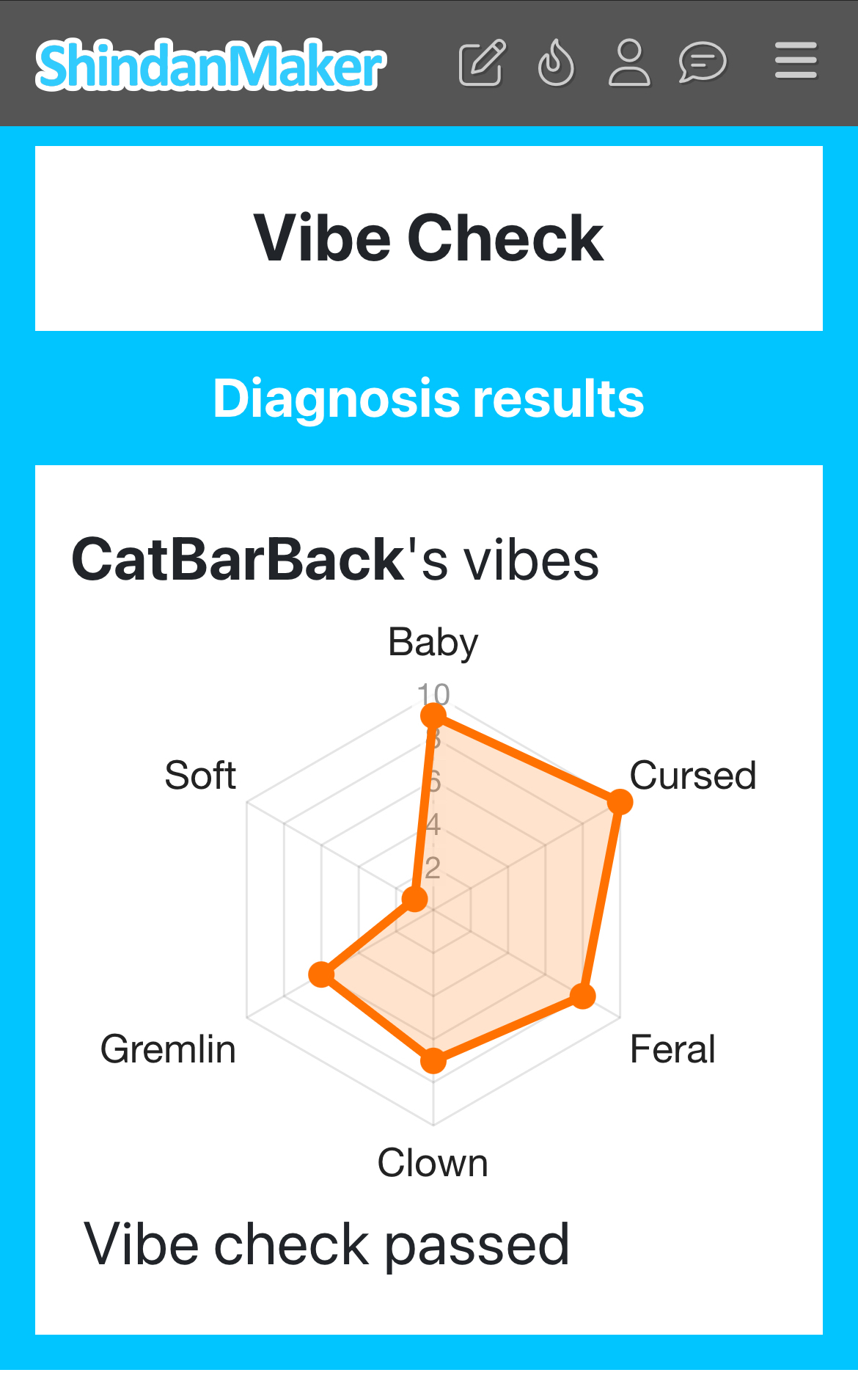The image size is (858, 1400).
Task: Click the Cursed axis label
Action: (x=692, y=776)
